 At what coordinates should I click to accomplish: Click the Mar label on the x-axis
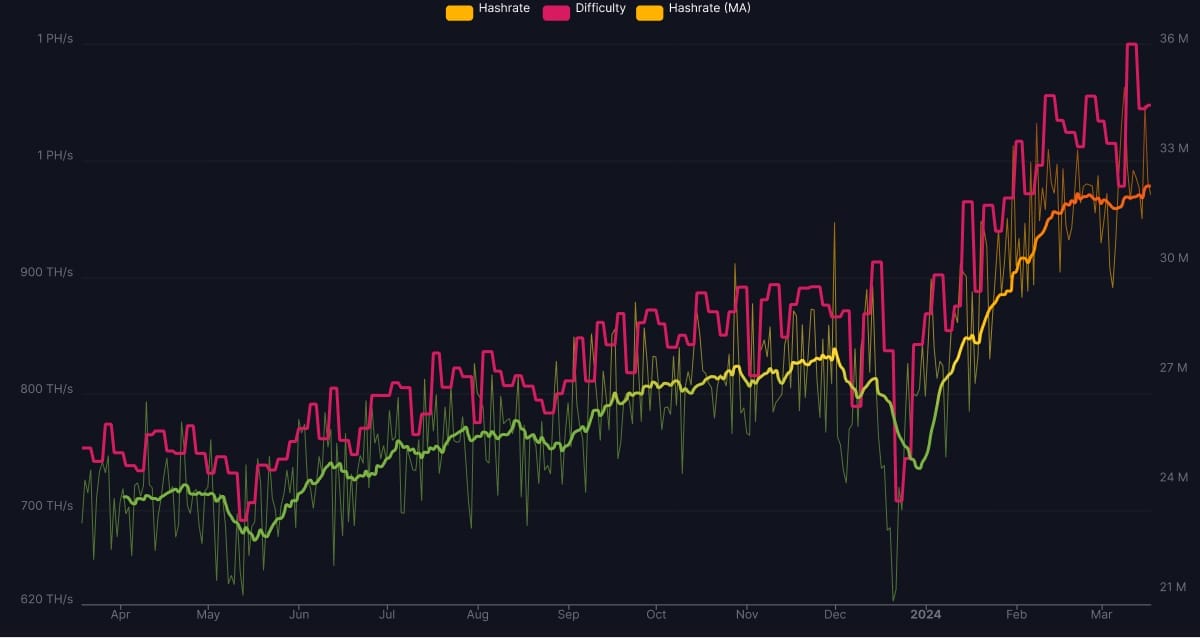point(1102,615)
